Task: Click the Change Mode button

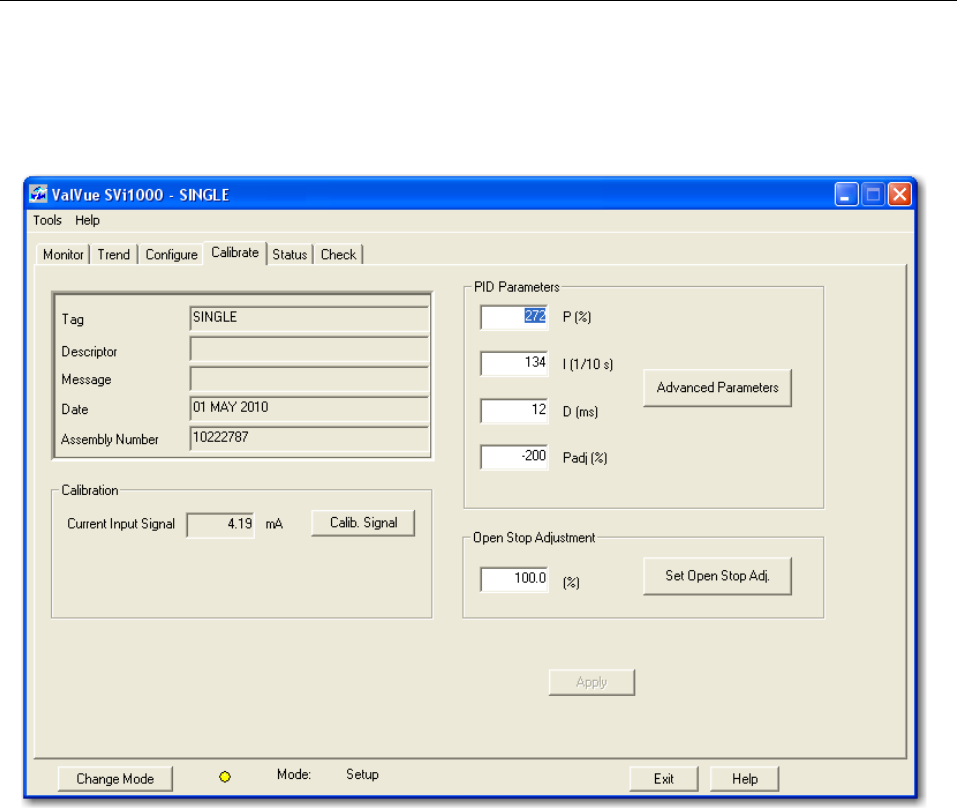Action: click(115, 779)
